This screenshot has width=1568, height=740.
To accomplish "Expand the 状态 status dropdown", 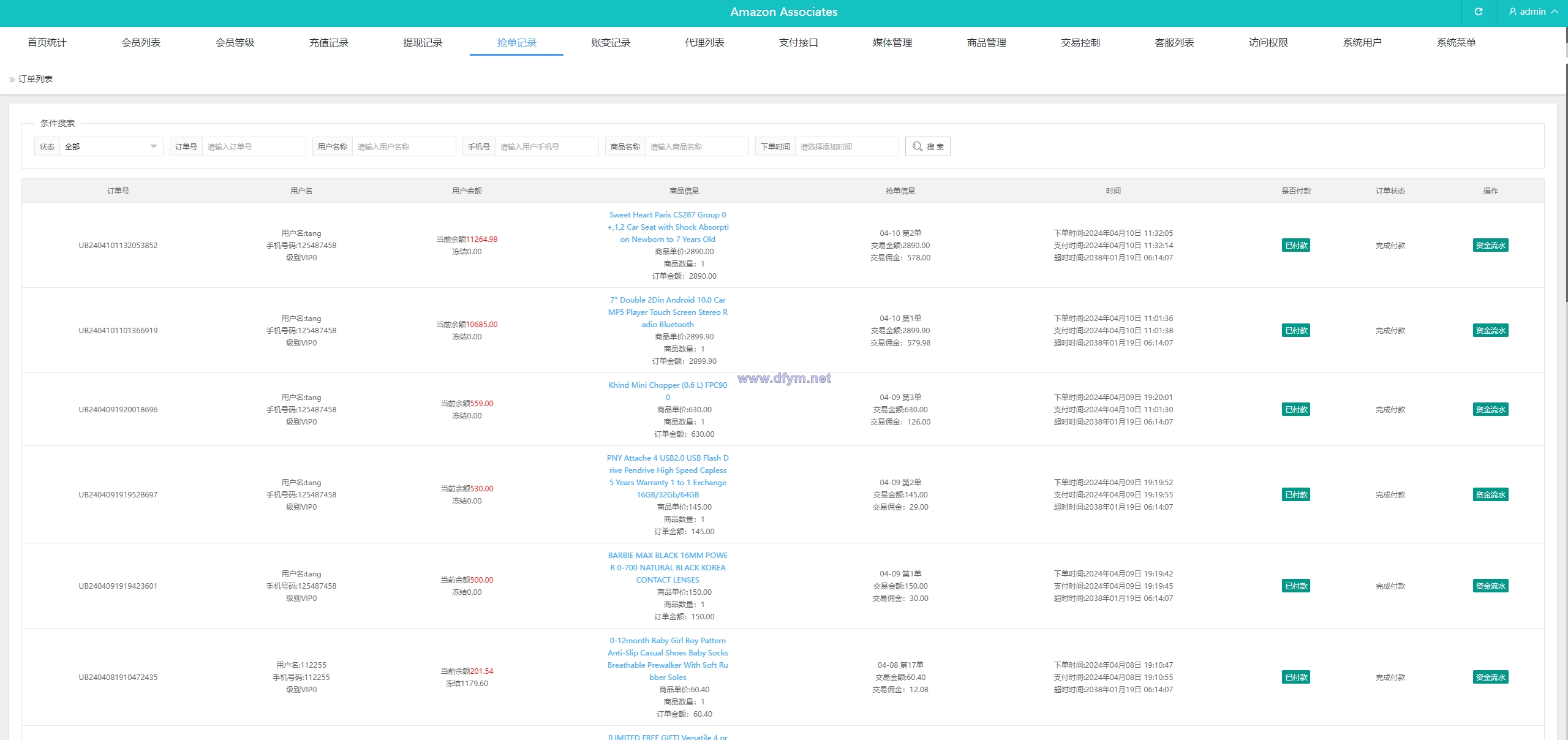I will click(111, 146).
